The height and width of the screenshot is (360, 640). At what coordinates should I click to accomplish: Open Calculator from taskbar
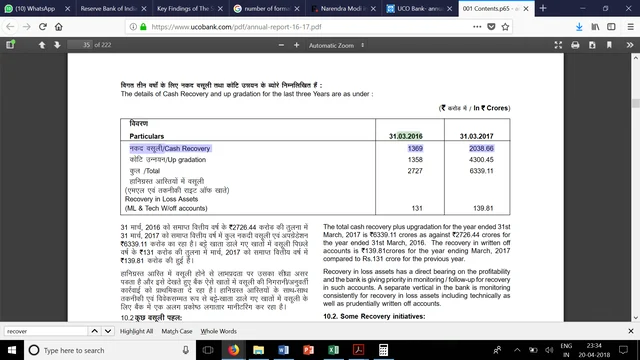click(x=383, y=350)
